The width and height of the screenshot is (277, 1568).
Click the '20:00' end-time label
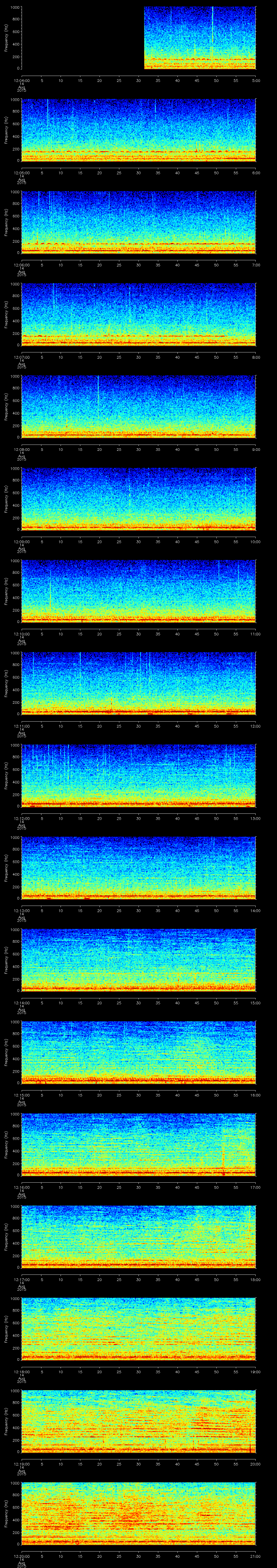pyautogui.click(x=255, y=1464)
